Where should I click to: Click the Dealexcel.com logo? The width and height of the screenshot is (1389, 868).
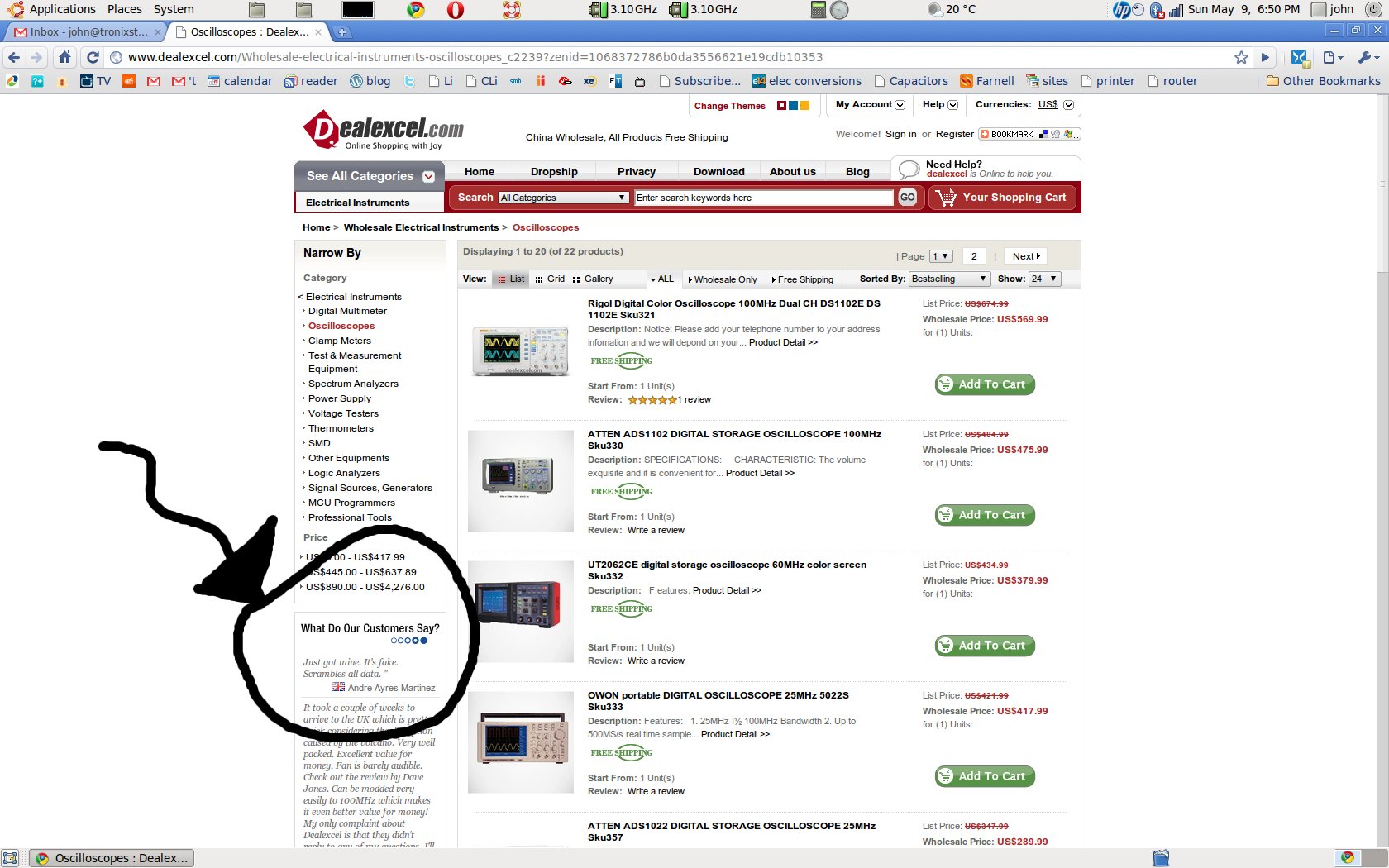click(x=383, y=129)
